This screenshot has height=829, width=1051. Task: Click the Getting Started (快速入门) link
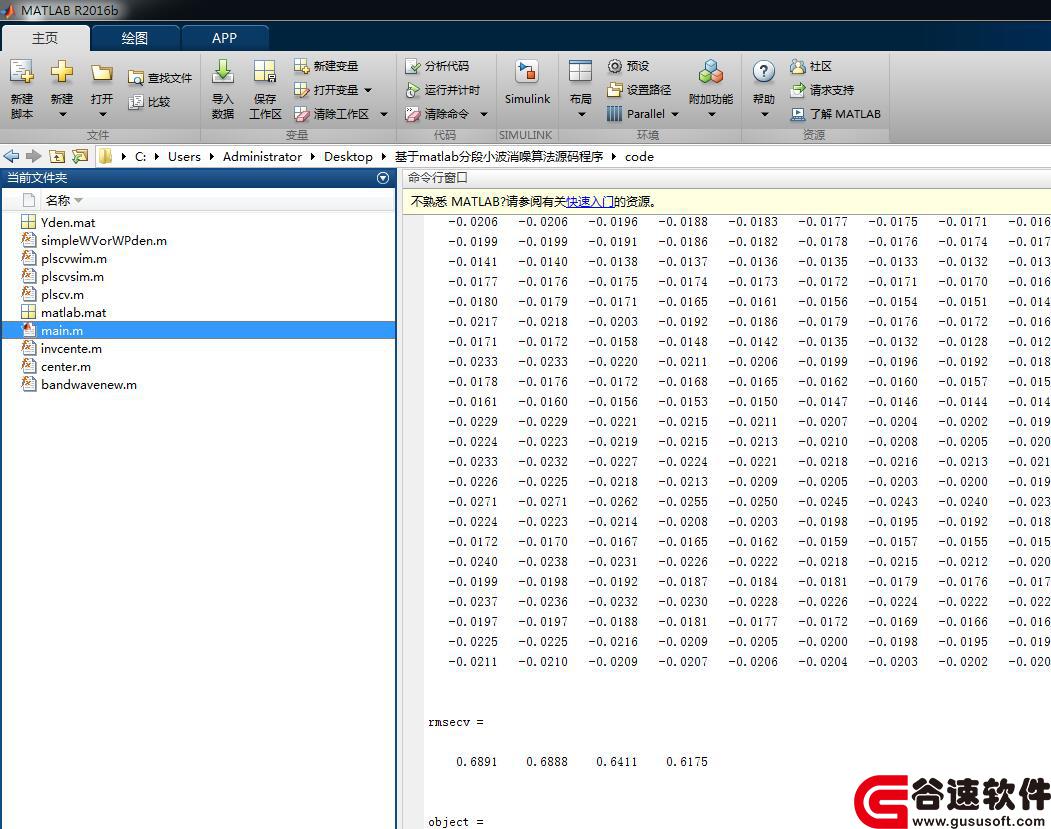point(590,202)
